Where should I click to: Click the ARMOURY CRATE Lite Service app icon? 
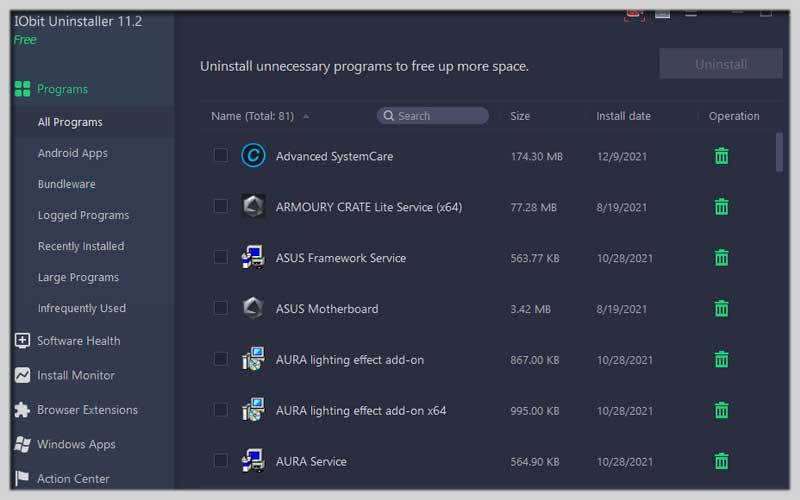(x=253, y=206)
